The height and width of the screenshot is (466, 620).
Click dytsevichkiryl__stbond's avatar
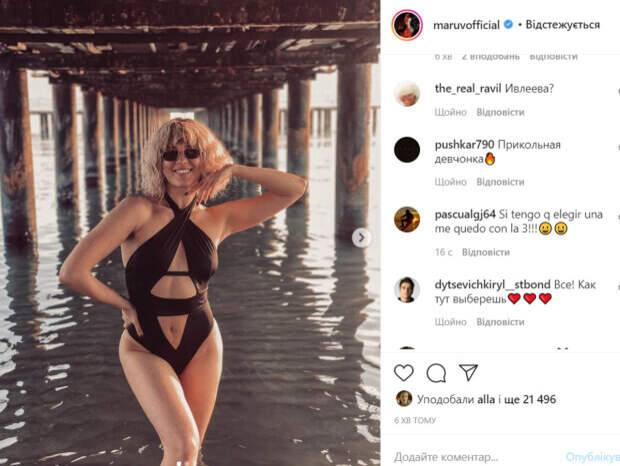(407, 289)
